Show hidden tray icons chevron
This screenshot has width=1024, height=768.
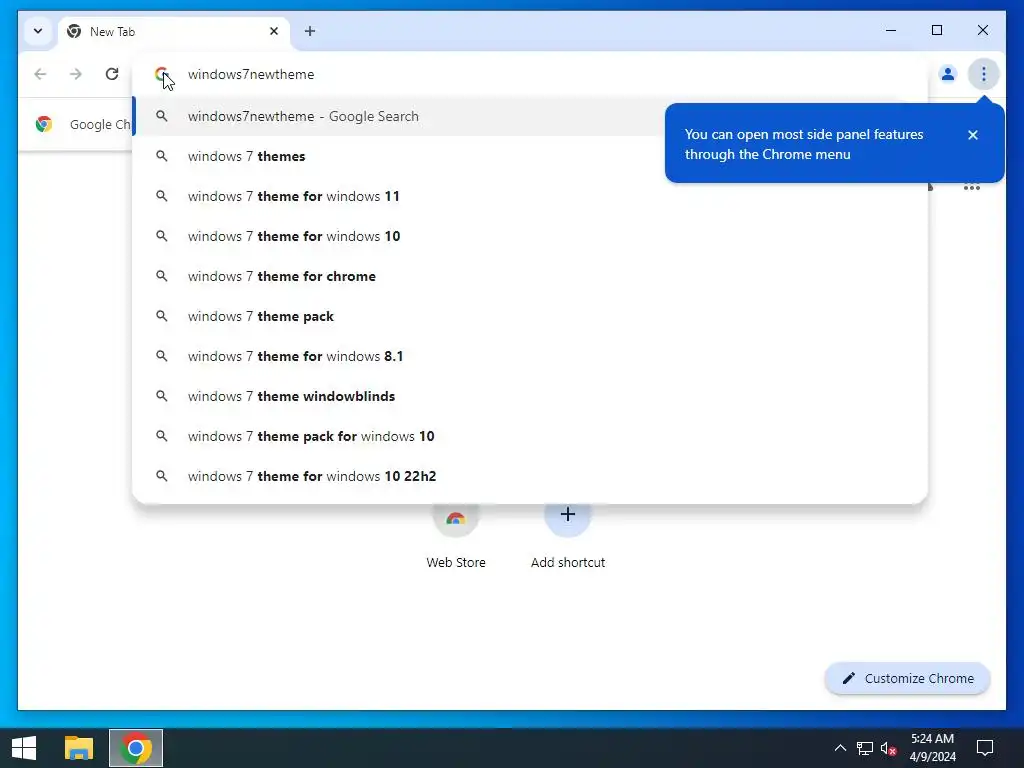(x=840, y=748)
